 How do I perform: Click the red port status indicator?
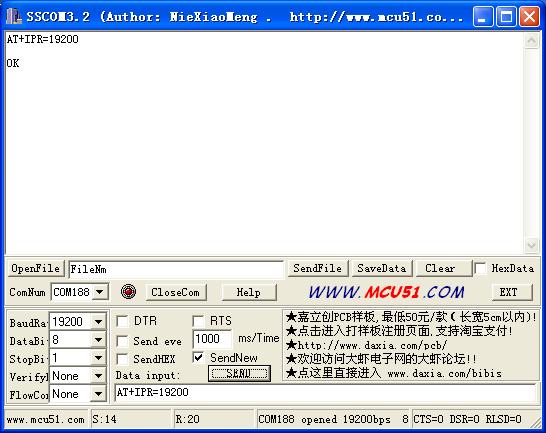pos(128,292)
